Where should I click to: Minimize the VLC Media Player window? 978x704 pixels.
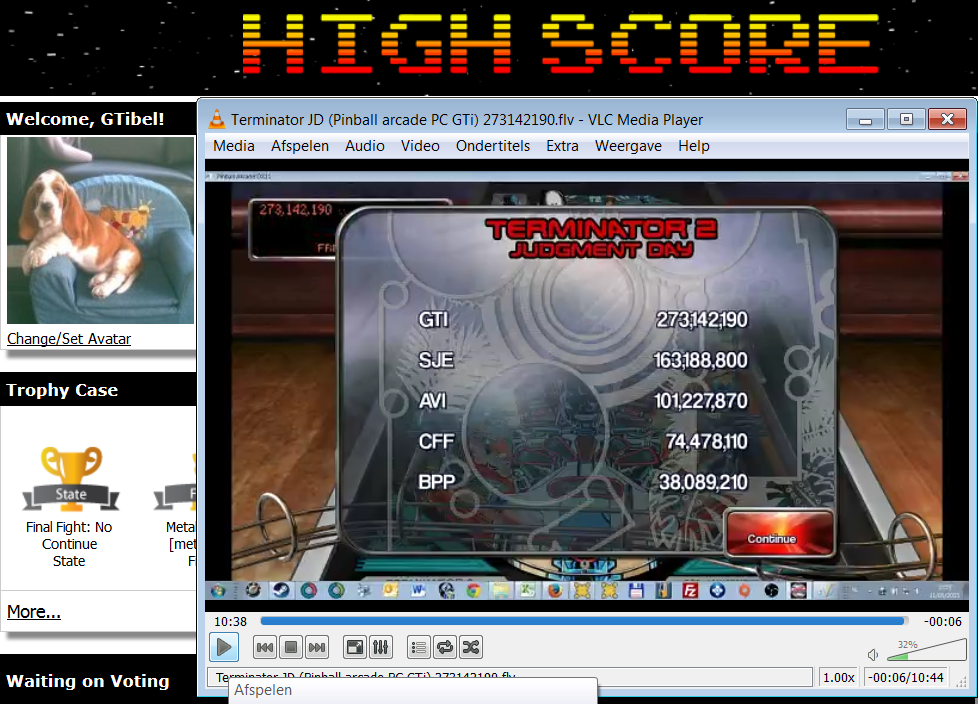point(865,119)
